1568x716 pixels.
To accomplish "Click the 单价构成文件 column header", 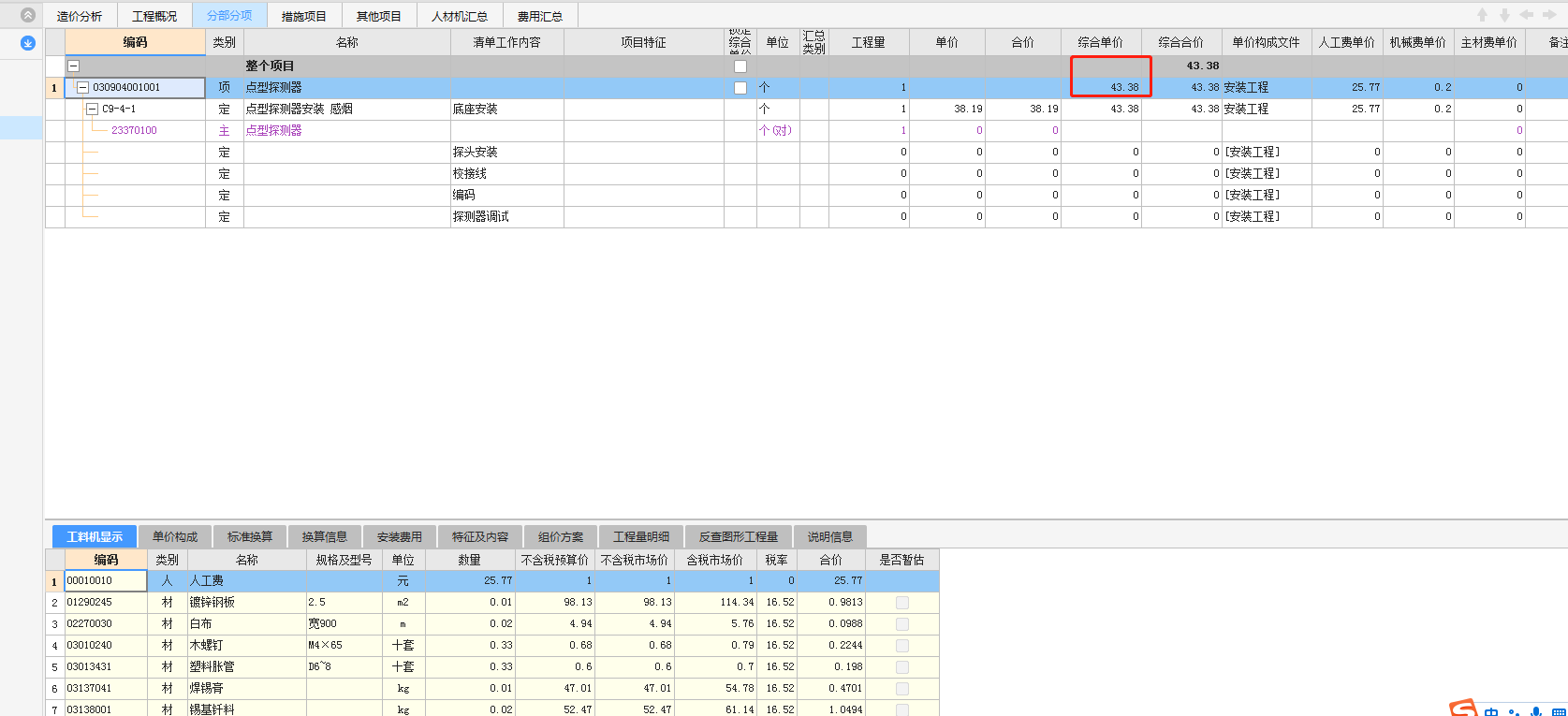I will tap(1267, 42).
